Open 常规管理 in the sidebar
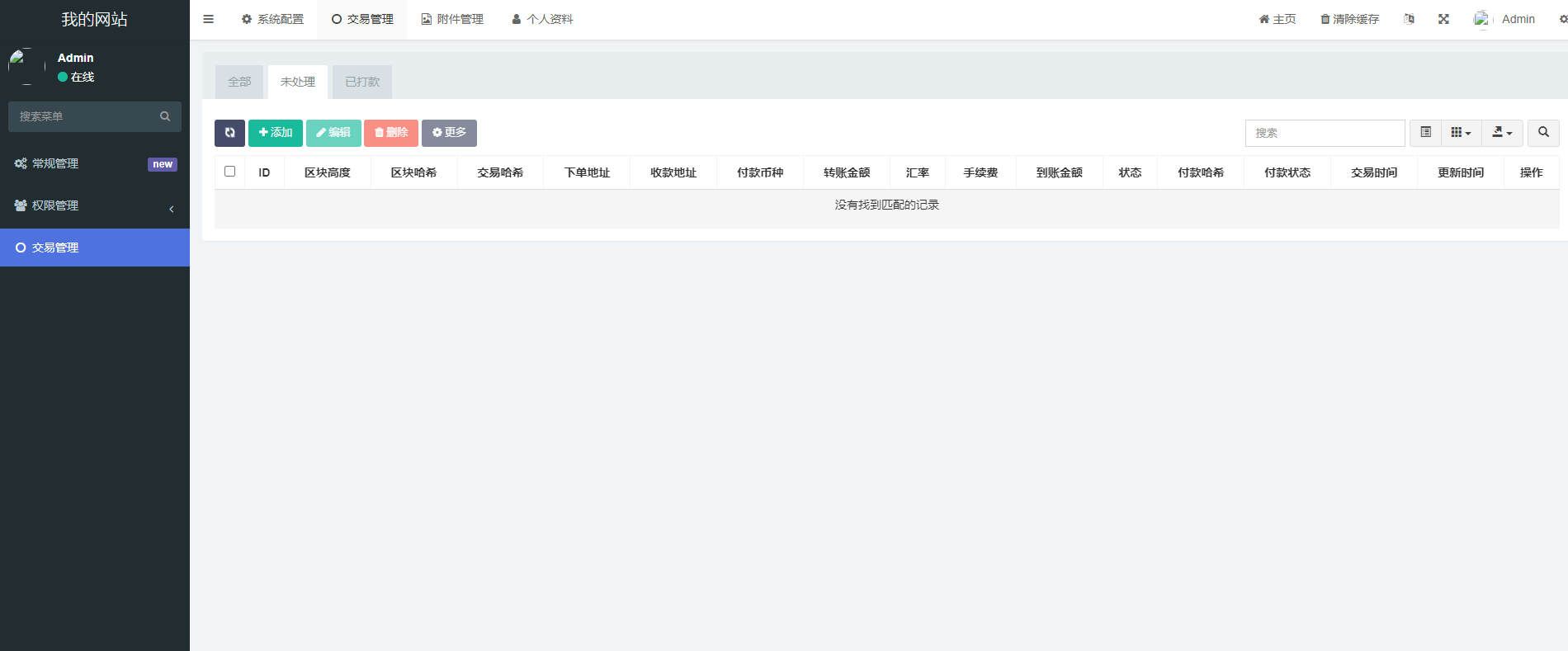1568x651 pixels. coord(95,163)
